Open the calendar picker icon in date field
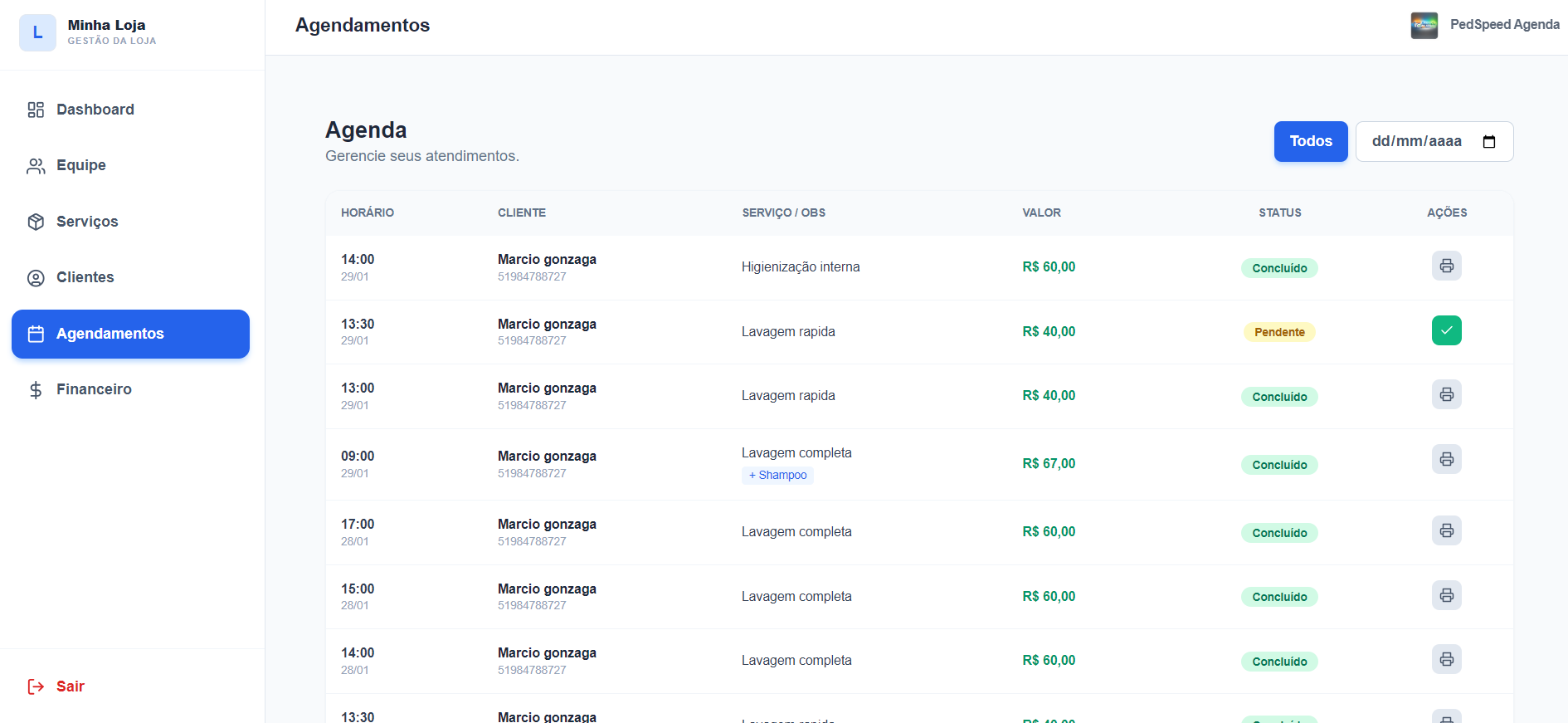Viewport: 1568px width, 723px height. tap(1489, 142)
